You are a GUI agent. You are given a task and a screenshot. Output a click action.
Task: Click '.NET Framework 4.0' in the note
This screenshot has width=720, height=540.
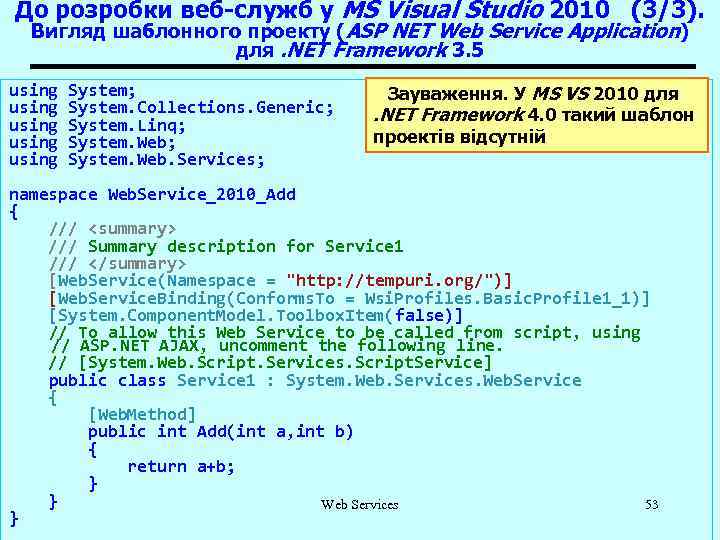tap(465, 115)
